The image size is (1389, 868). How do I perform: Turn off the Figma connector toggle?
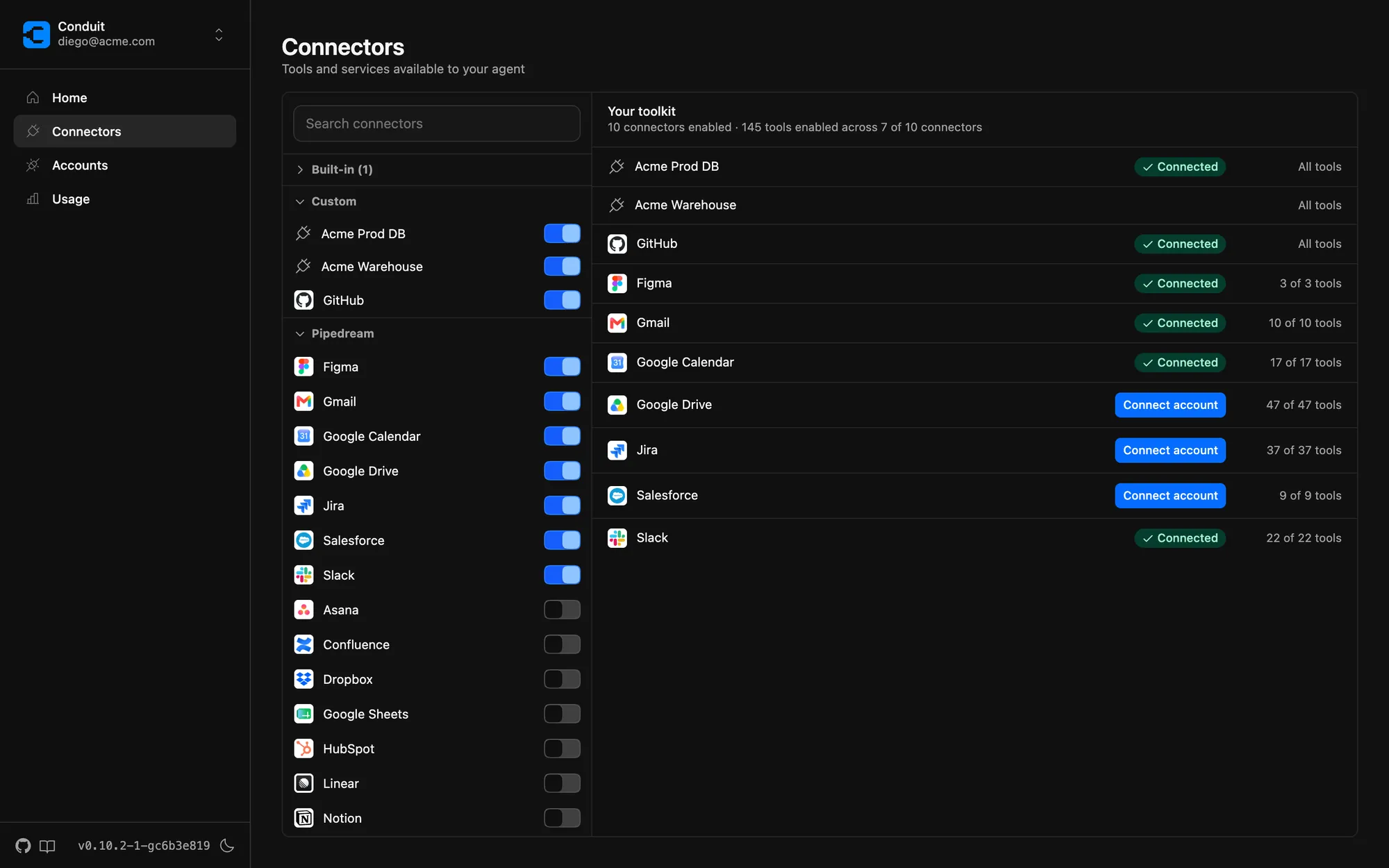tap(562, 367)
